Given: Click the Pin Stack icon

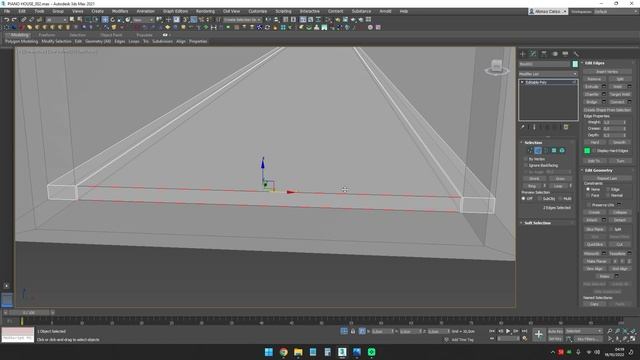Looking at the screenshot, I should (523, 127).
